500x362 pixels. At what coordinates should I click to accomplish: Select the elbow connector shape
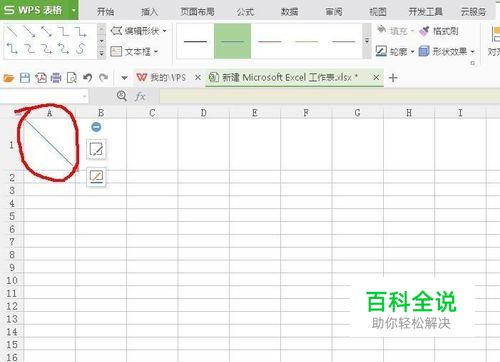(63, 32)
